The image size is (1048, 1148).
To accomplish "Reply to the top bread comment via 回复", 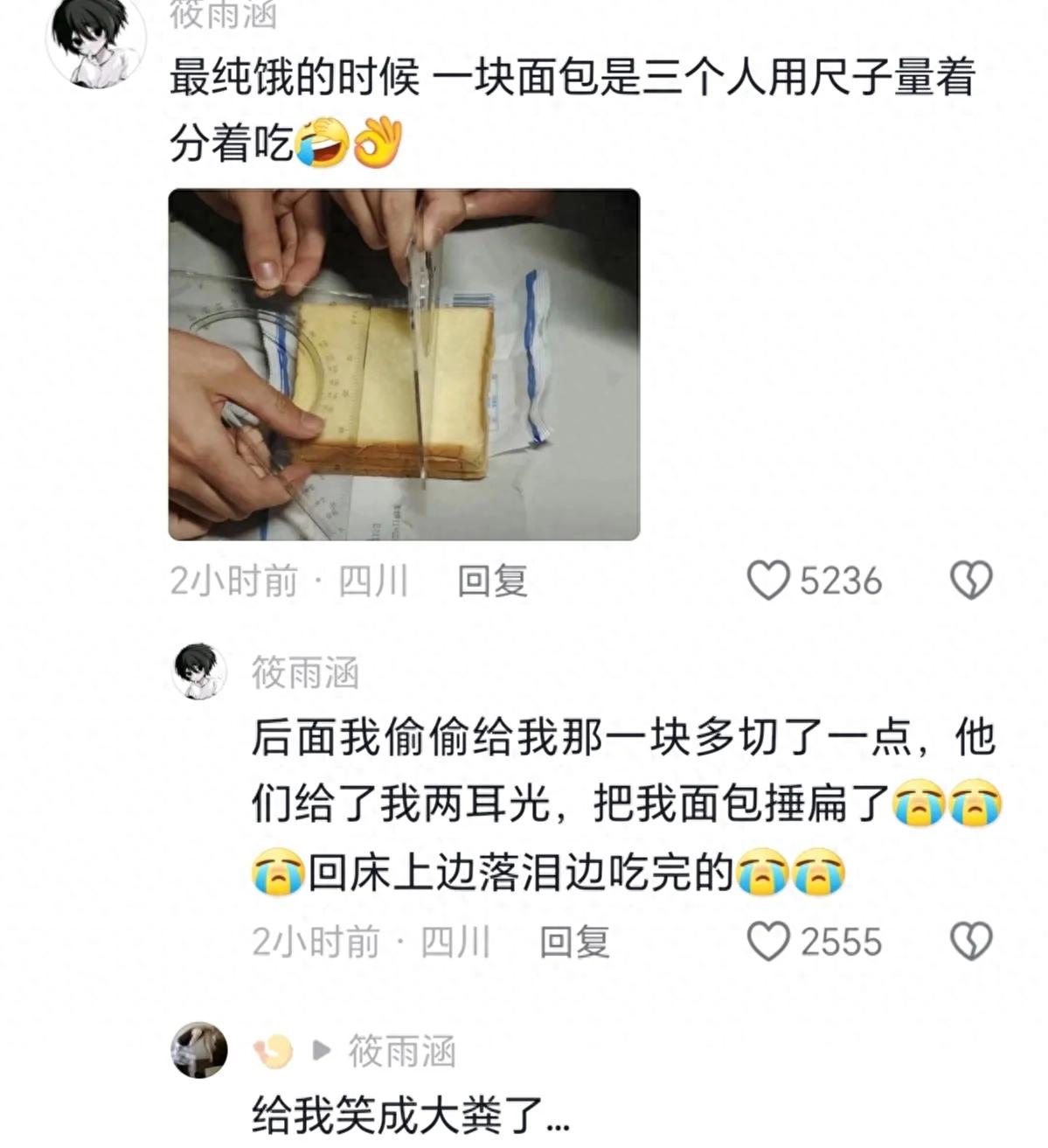I will tap(493, 581).
